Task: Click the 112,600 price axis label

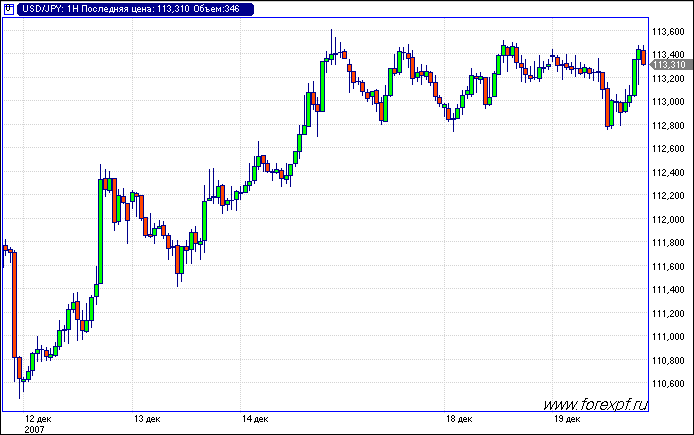Action: [x=670, y=149]
